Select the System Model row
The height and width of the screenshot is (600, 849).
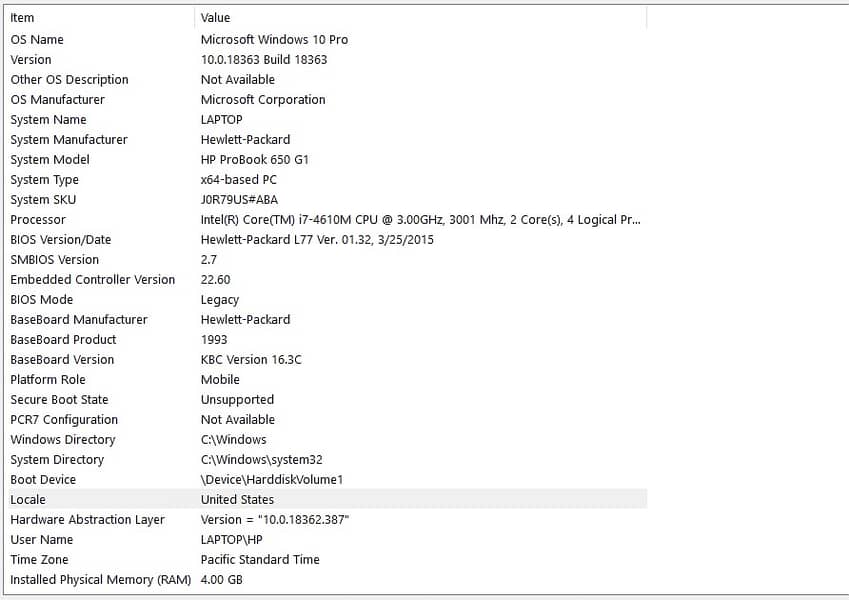coord(50,160)
